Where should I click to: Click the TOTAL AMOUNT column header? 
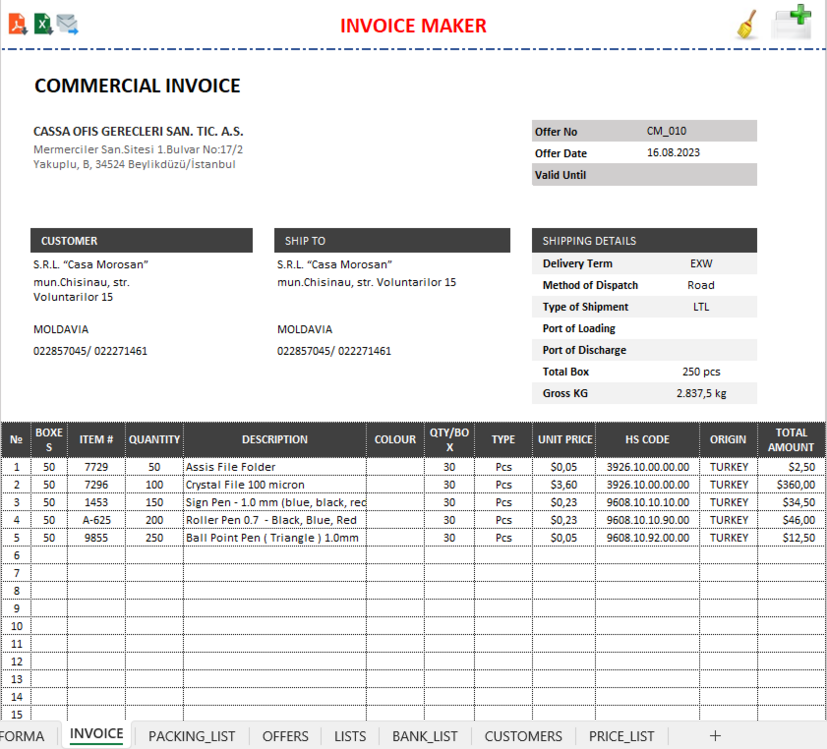(791, 439)
